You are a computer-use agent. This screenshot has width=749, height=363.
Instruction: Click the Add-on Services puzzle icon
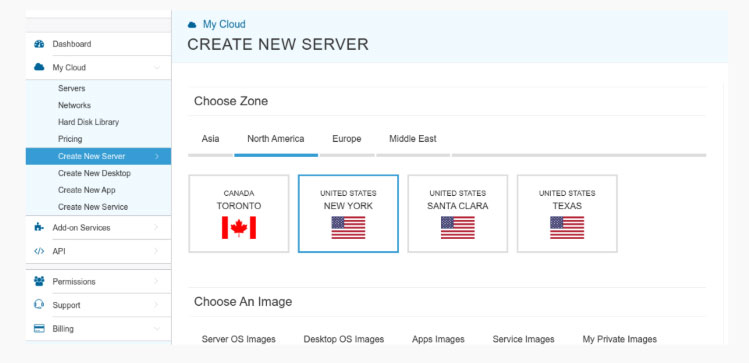tap(39, 227)
